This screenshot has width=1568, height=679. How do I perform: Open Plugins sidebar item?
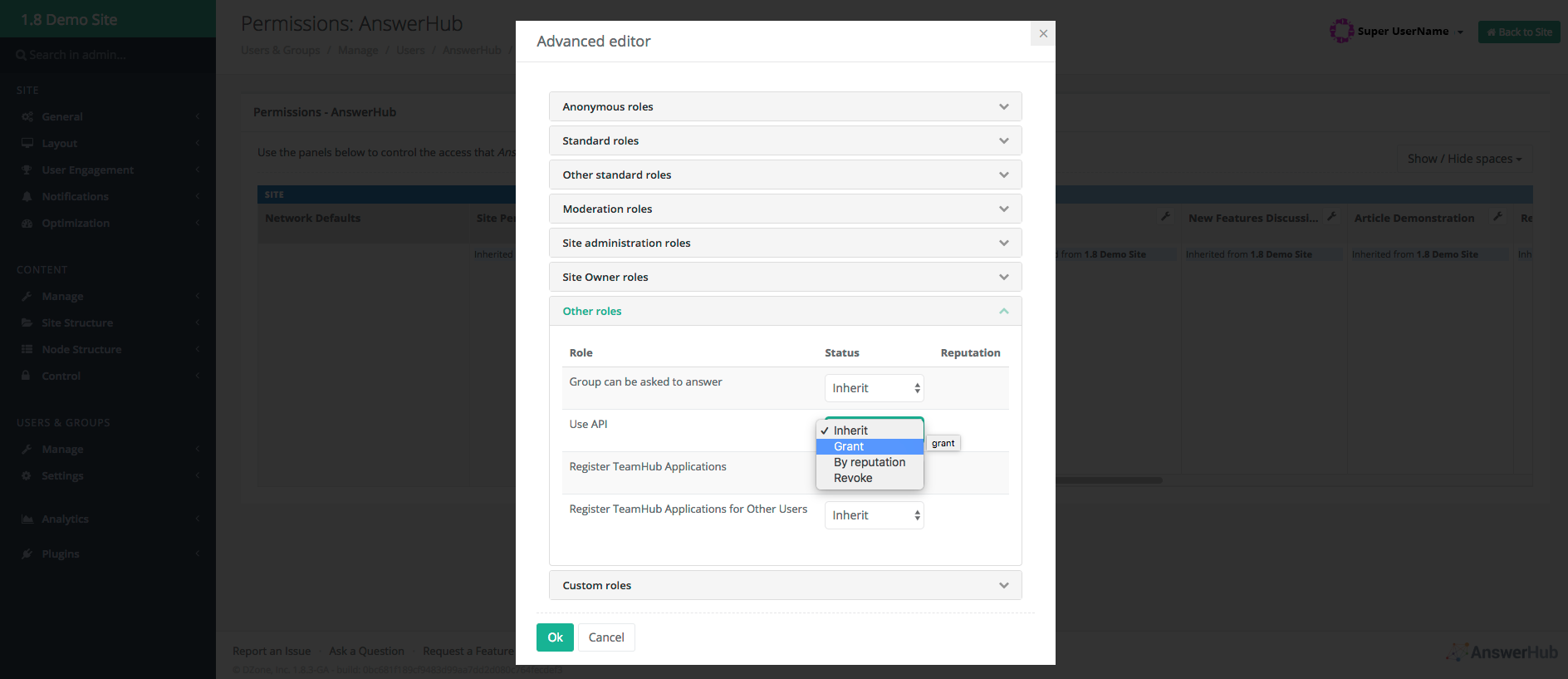(x=108, y=554)
